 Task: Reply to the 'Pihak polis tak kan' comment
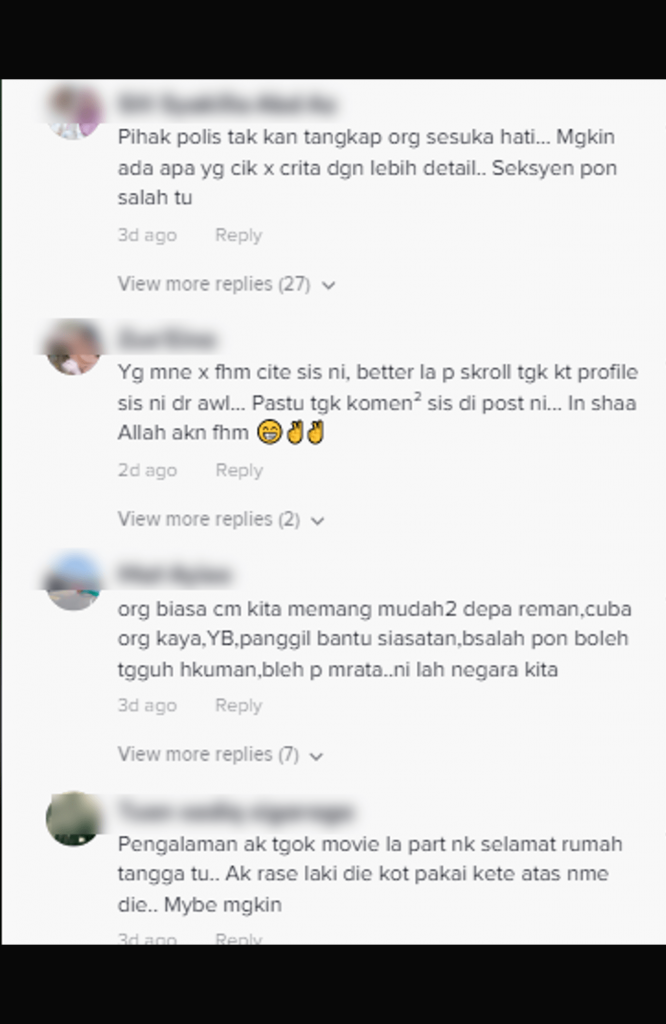coord(238,235)
